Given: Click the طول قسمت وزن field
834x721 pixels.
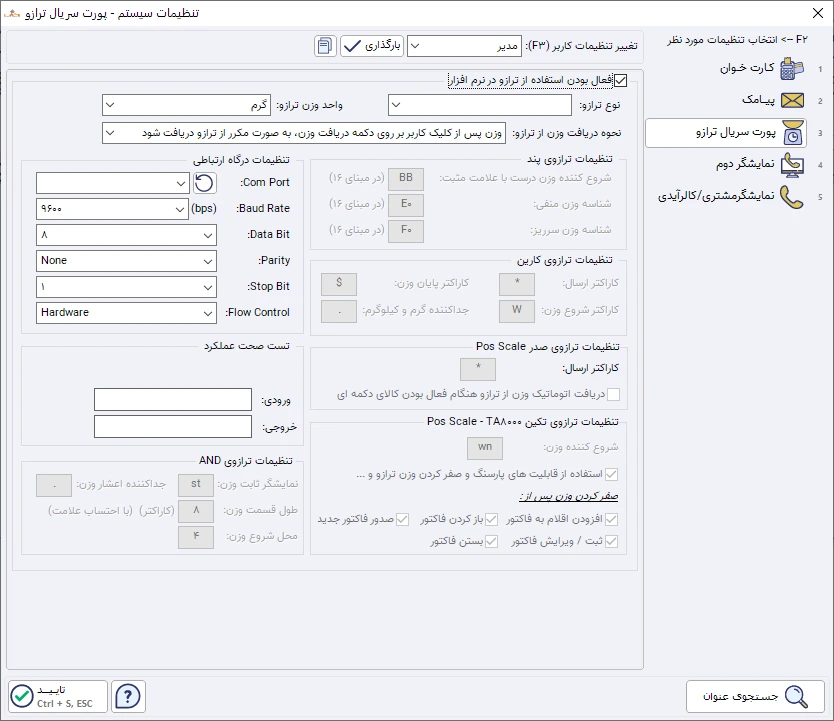Looking at the screenshot, I should click(196, 512).
